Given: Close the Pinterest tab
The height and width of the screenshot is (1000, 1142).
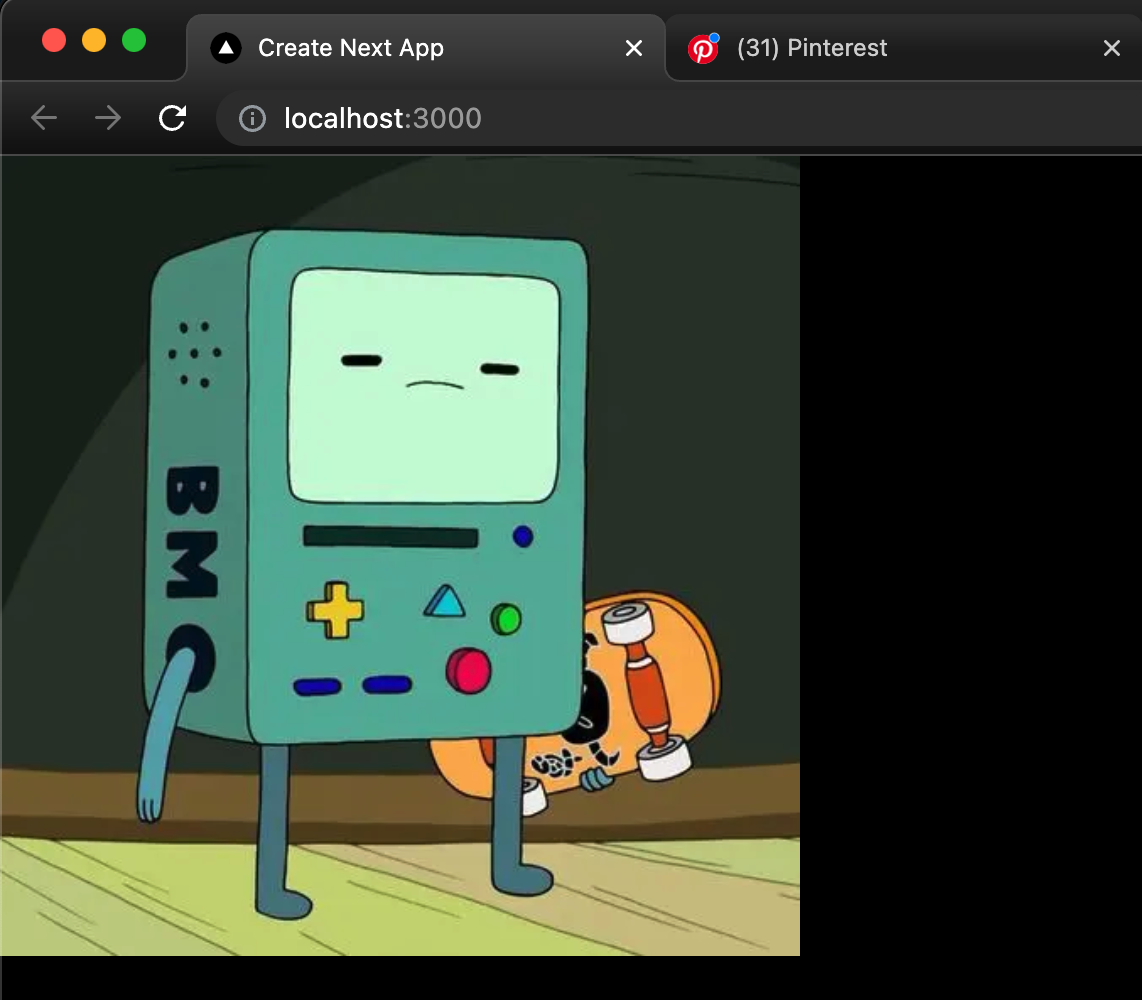Looking at the screenshot, I should (x=1111, y=48).
